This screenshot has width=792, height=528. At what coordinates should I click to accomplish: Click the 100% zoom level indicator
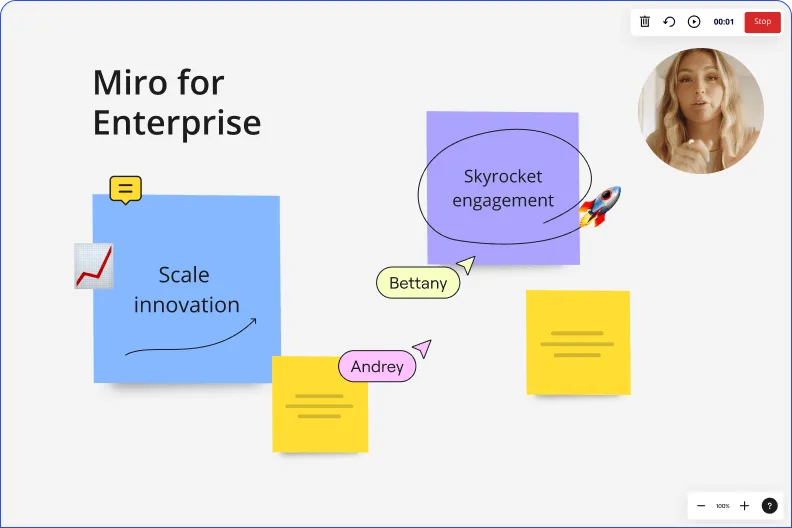[723, 506]
